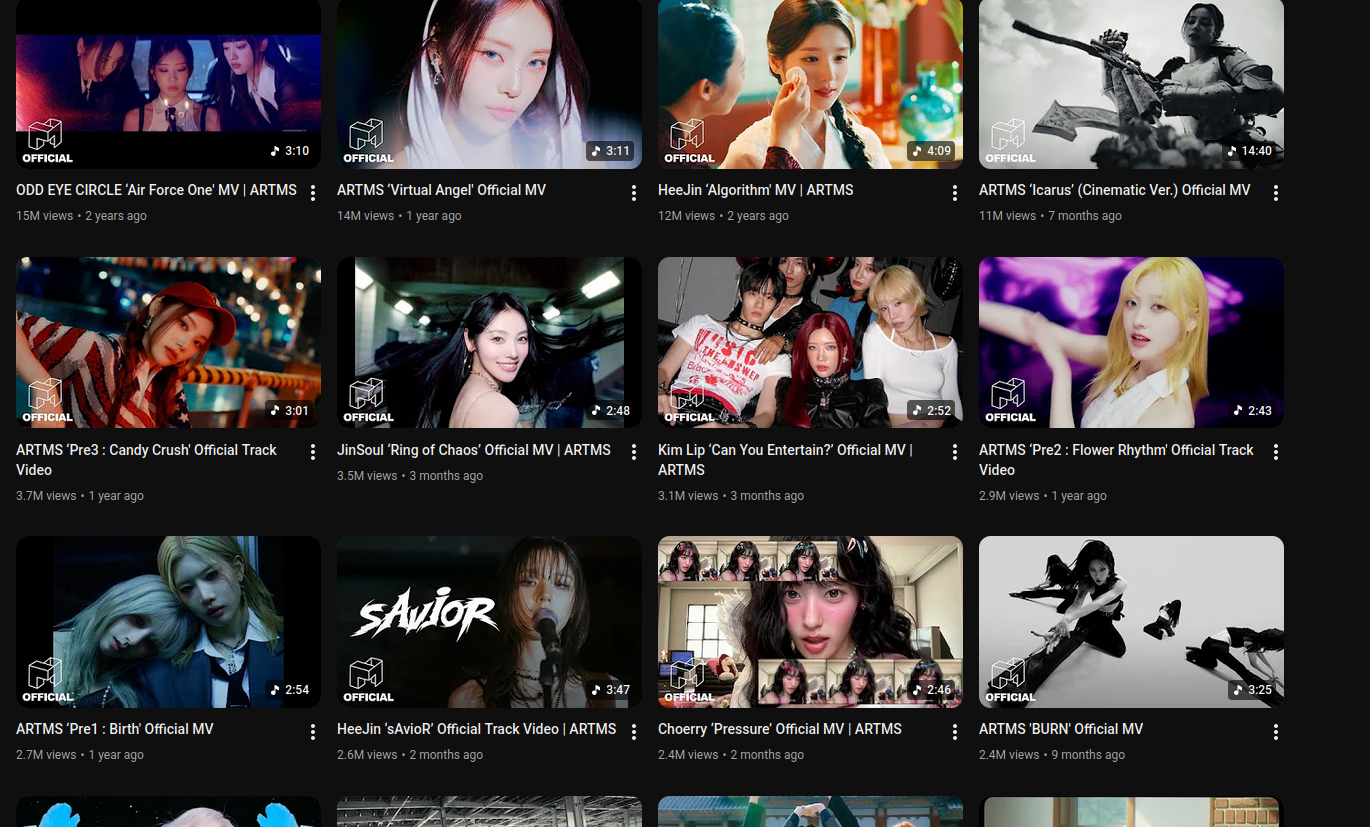Screen dimensions: 1370x827
Task: Click title ARTMS 'BURN' Official MV
Action: [1061, 729]
